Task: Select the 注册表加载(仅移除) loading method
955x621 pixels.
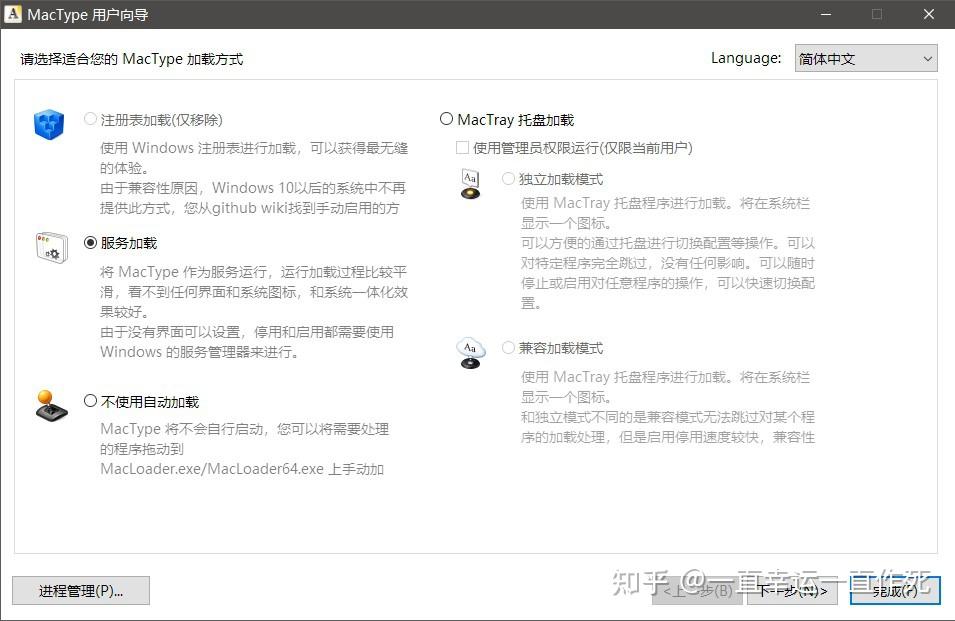Action: [91, 118]
